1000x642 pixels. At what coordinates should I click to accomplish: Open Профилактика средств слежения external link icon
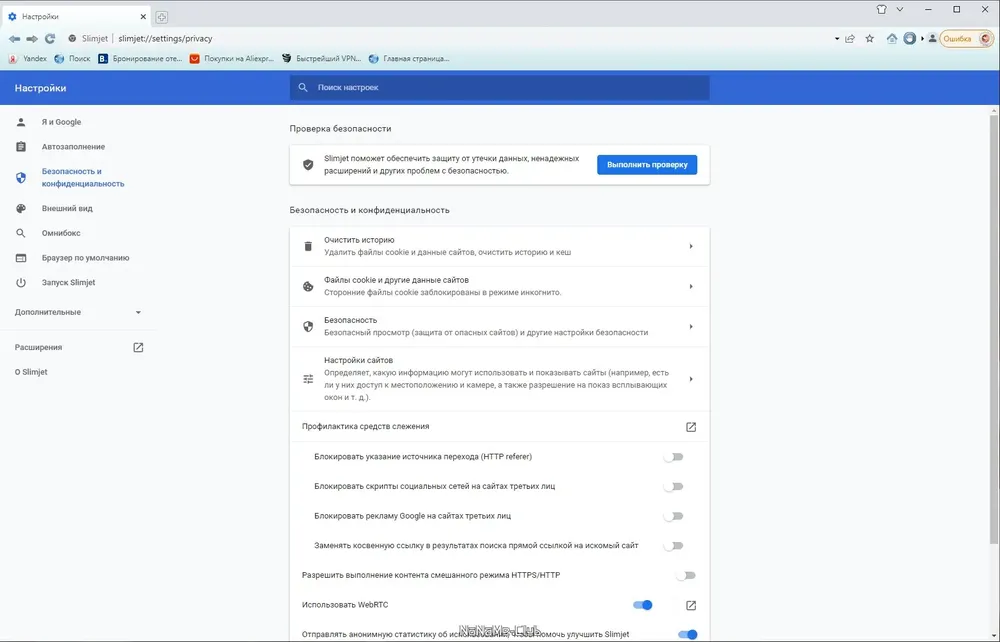[x=691, y=427]
